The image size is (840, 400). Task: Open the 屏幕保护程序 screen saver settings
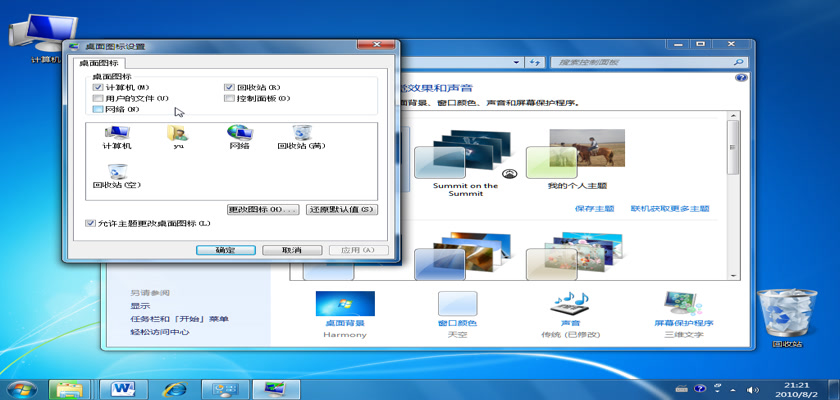684,308
